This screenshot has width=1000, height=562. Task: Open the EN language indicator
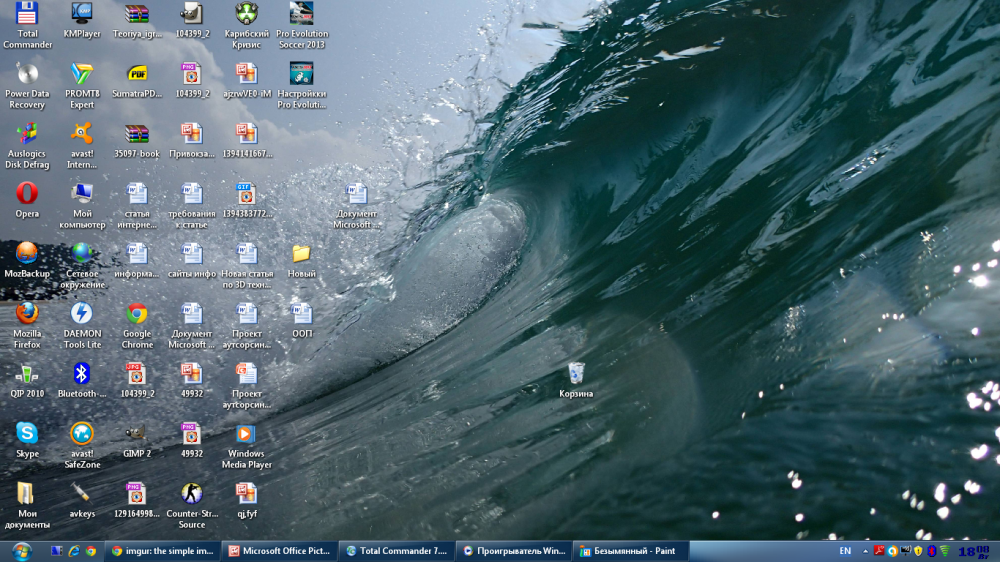(x=845, y=551)
